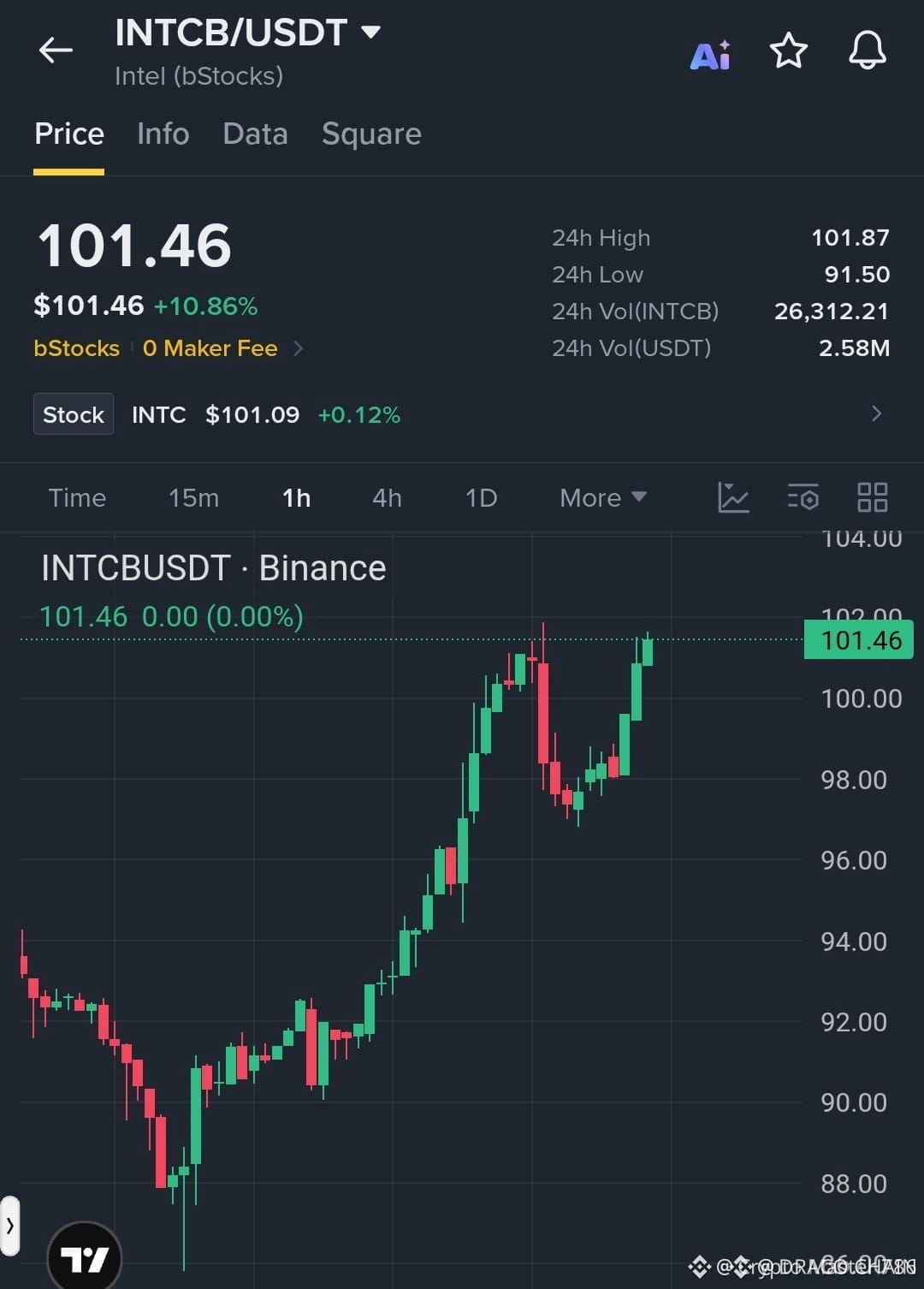Expand the side panel arrow handle
The height and width of the screenshot is (1289, 924).
coord(9,1226)
